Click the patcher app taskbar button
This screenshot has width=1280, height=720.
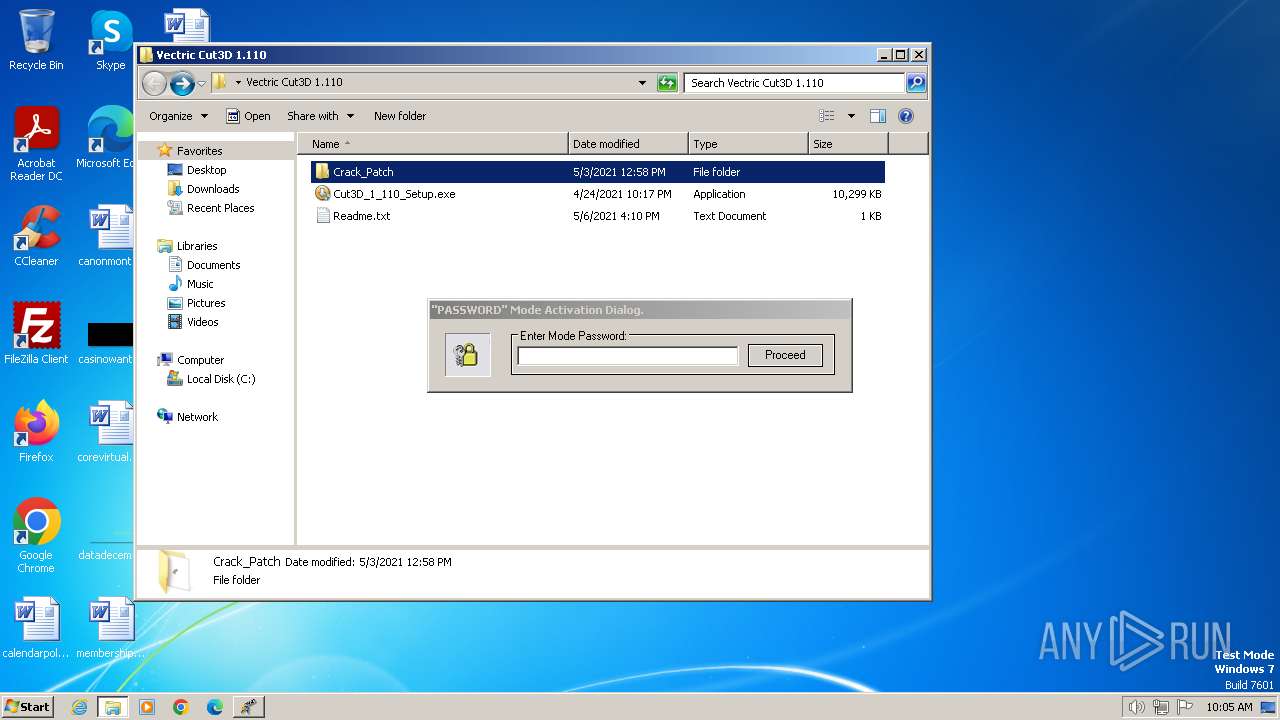point(249,707)
